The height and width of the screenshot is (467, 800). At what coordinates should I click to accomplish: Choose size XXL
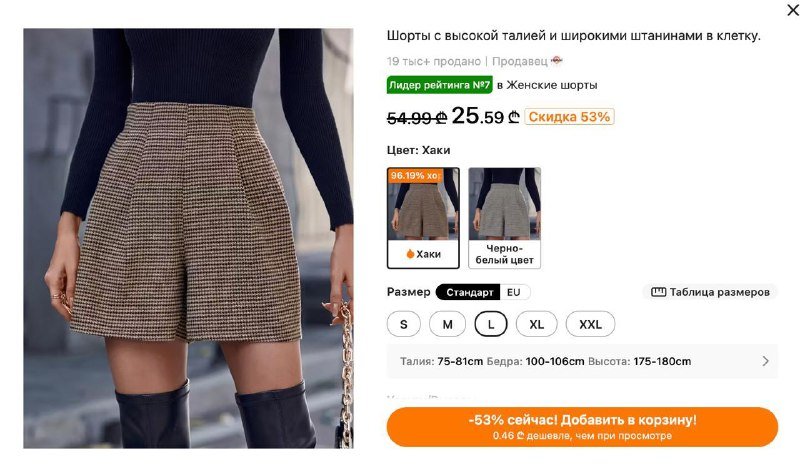pos(590,324)
